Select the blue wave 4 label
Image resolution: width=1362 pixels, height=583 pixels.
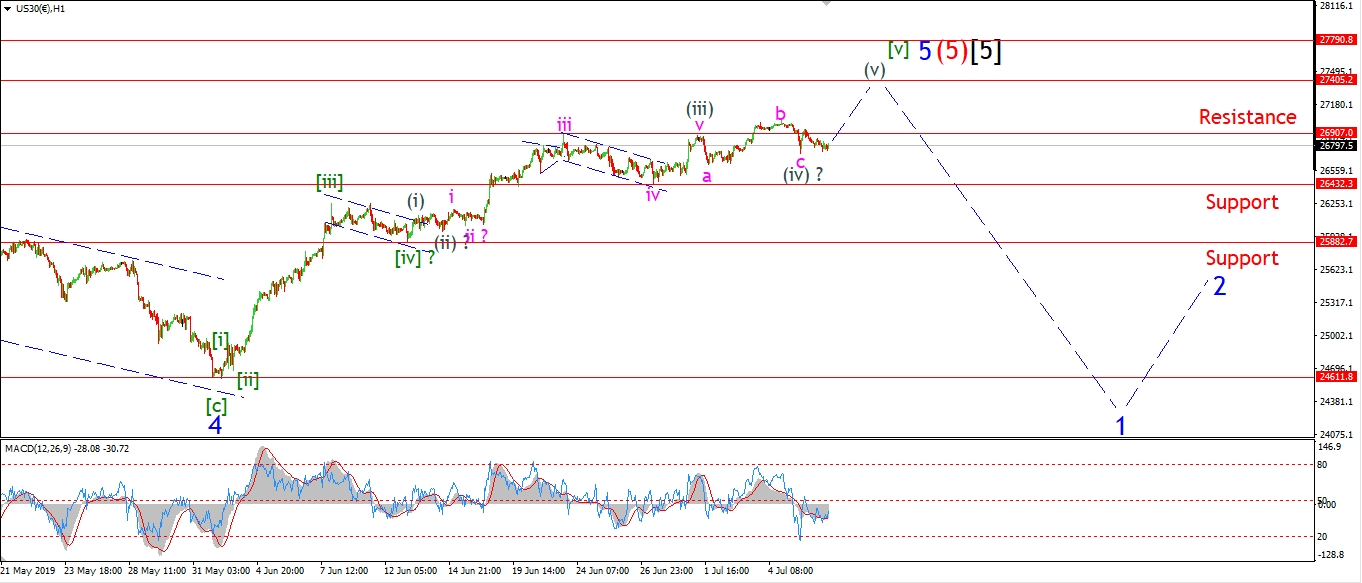[x=215, y=426]
